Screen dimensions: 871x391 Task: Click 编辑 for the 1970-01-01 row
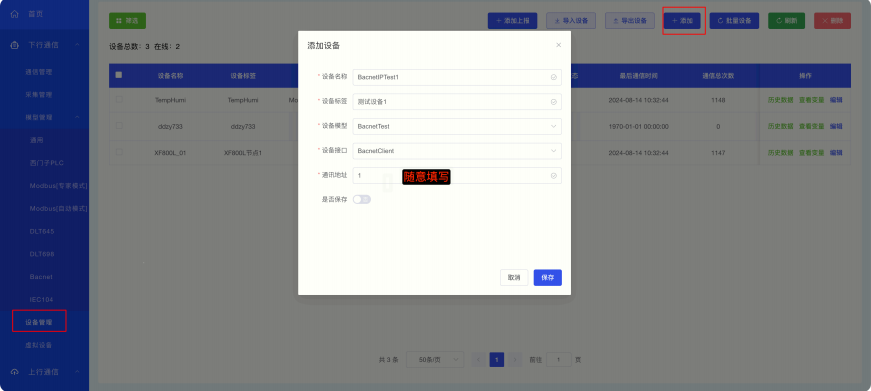tap(836, 126)
